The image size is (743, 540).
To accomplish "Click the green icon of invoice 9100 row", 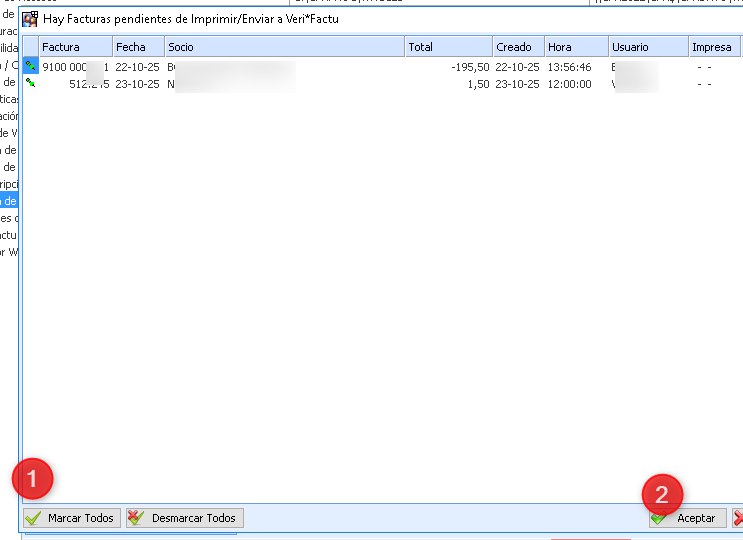I will point(30,66).
